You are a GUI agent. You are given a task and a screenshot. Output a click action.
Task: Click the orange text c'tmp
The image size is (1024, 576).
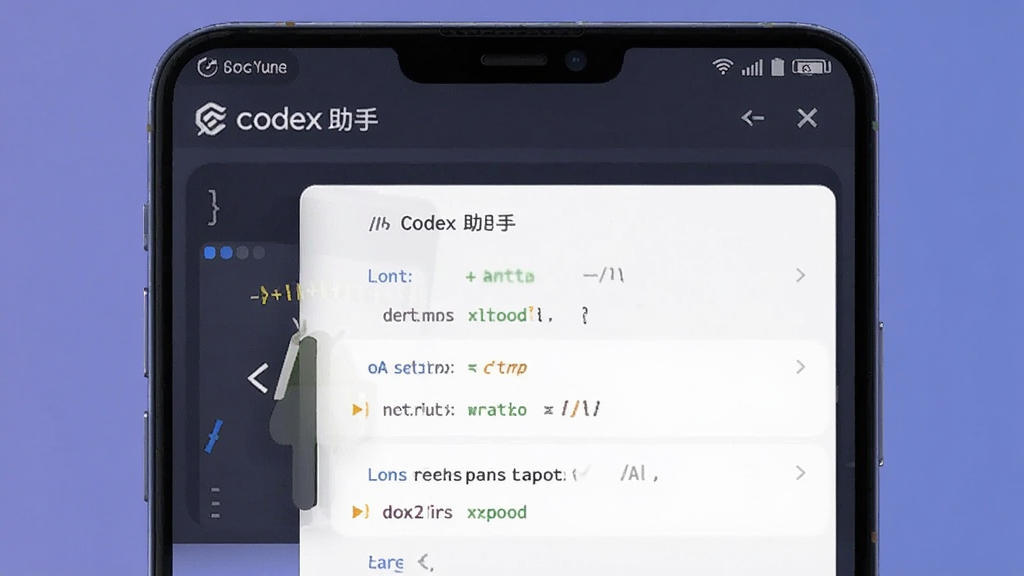505,368
